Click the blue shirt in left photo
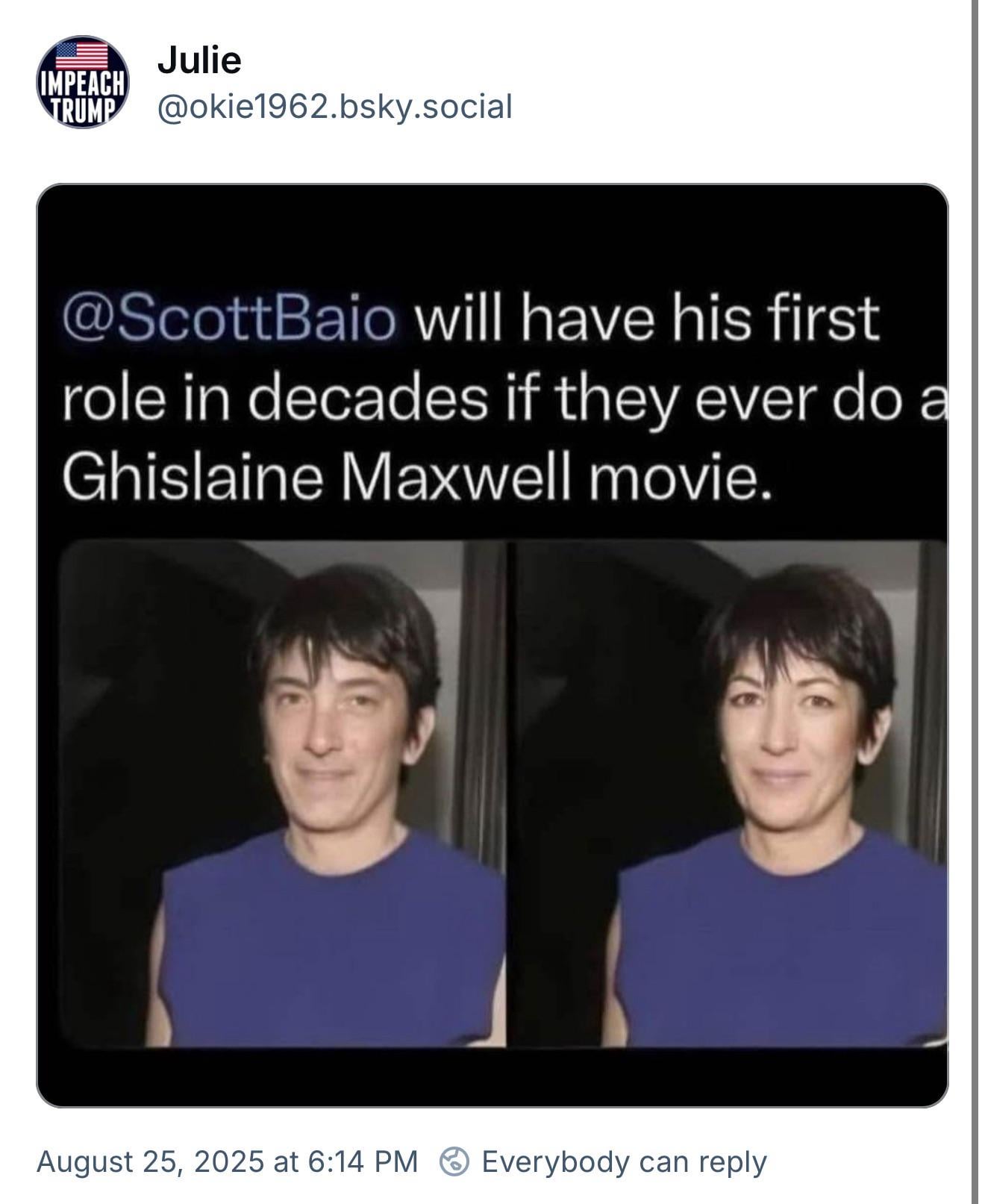The height and width of the screenshot is (1204, 985). point(332,941)
